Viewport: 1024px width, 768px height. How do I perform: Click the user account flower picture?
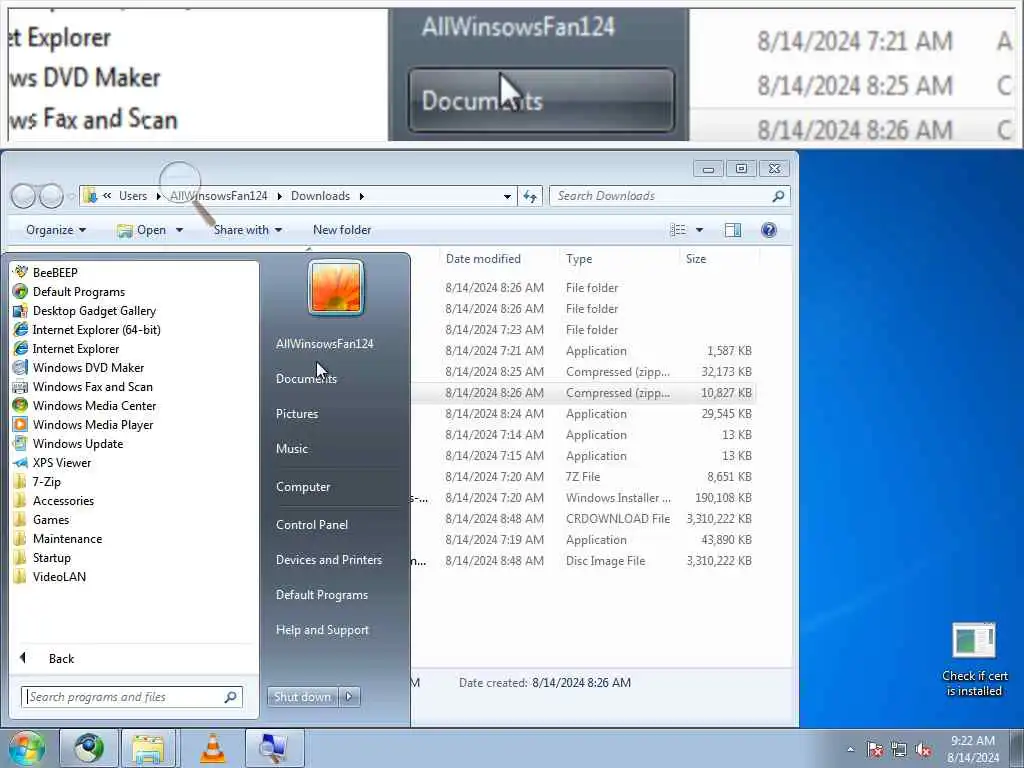pyautogui.click(x=336, y=287)
